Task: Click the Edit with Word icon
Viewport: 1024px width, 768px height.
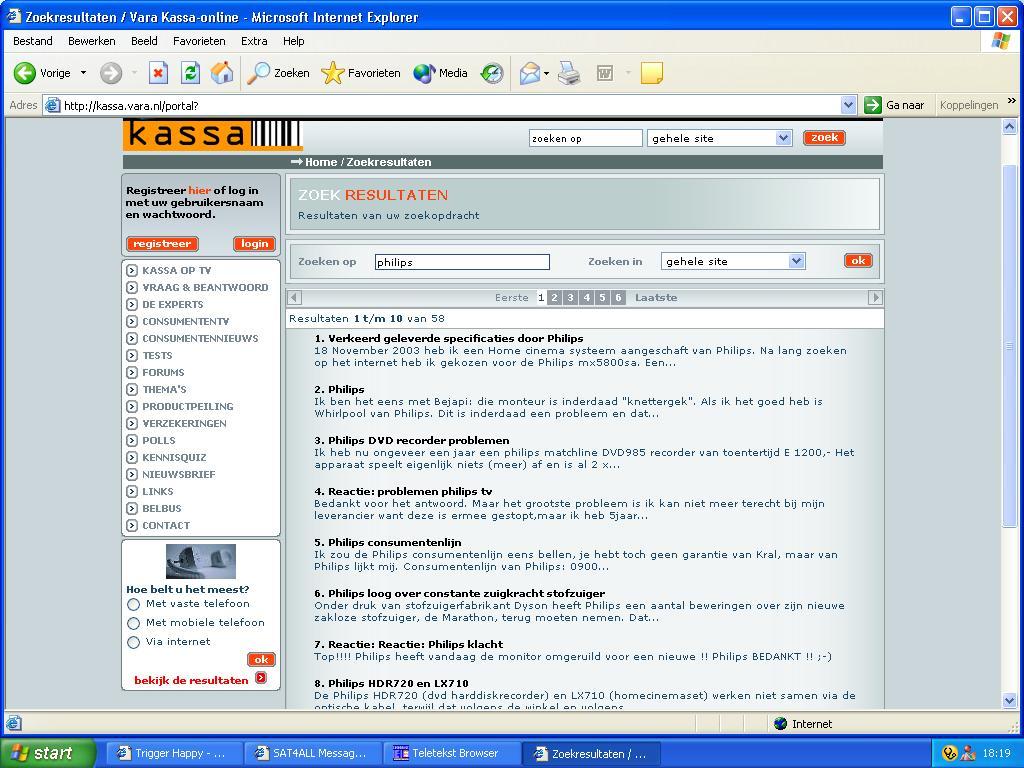Action: click(x=605, y=73)
